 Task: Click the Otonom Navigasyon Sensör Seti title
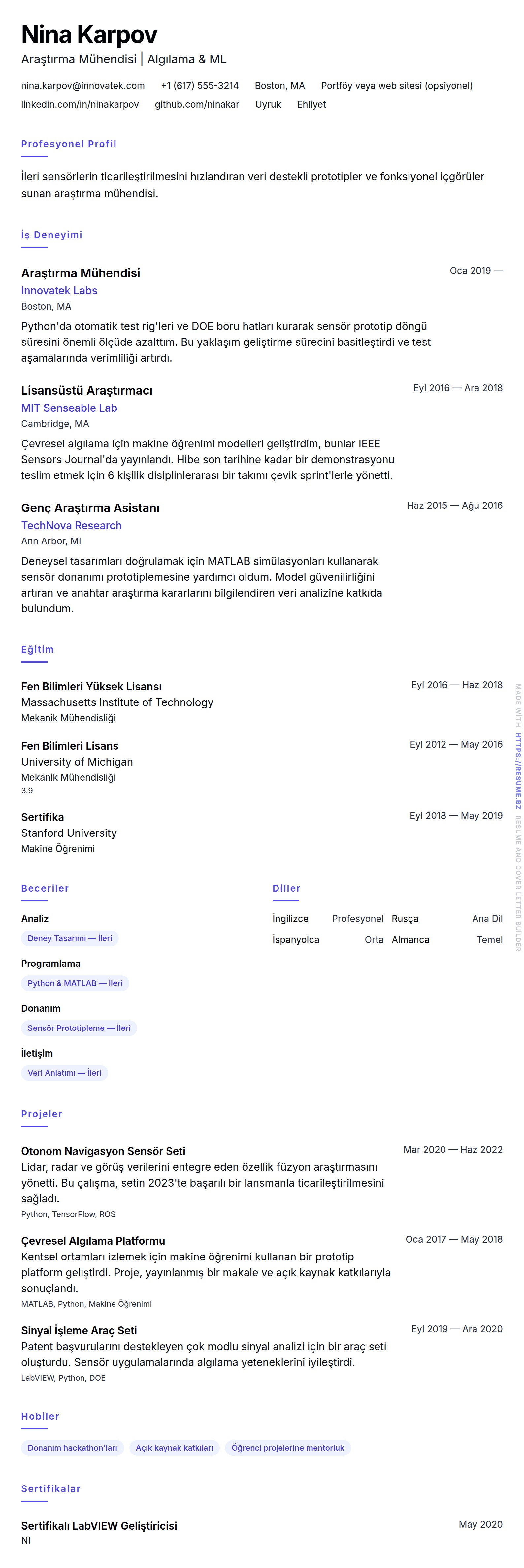click(103, 1151)
